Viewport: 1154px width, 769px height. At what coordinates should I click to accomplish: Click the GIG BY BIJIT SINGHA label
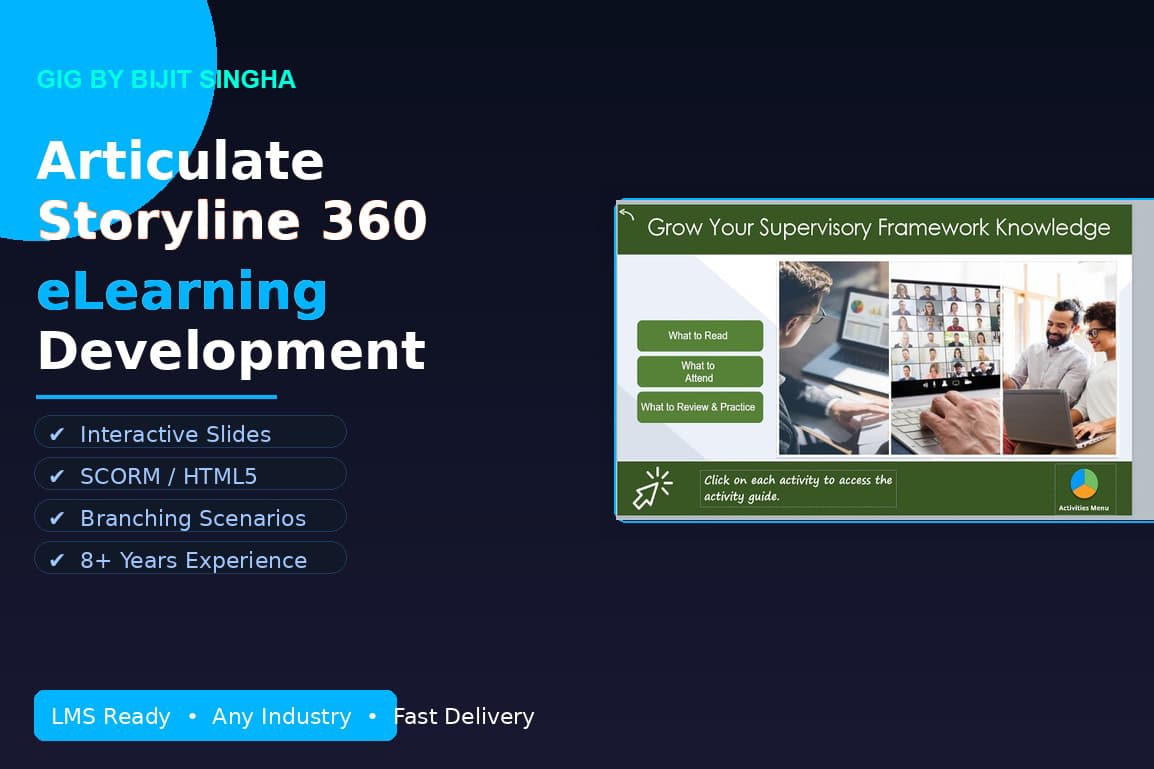coord(166,79)
